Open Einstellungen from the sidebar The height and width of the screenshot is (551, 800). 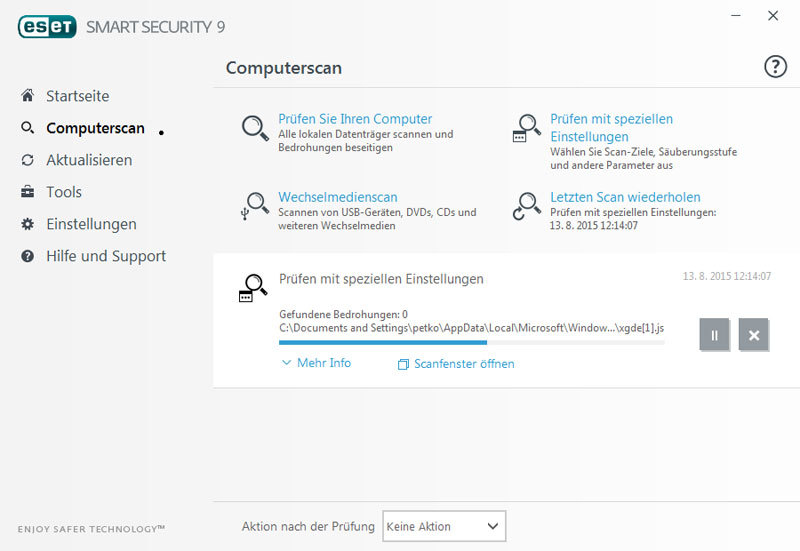click(x=91, y=224)
